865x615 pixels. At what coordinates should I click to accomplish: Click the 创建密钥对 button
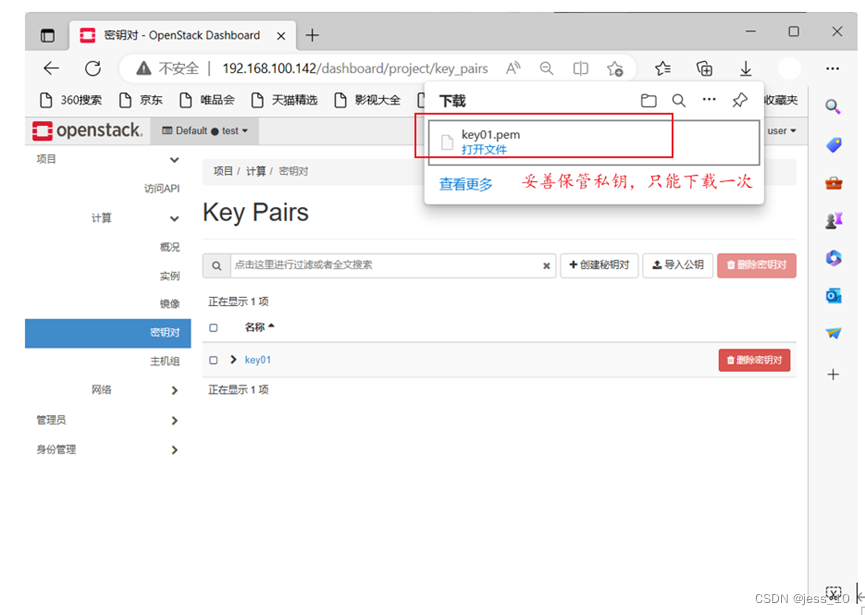click(x=599, y=265)
